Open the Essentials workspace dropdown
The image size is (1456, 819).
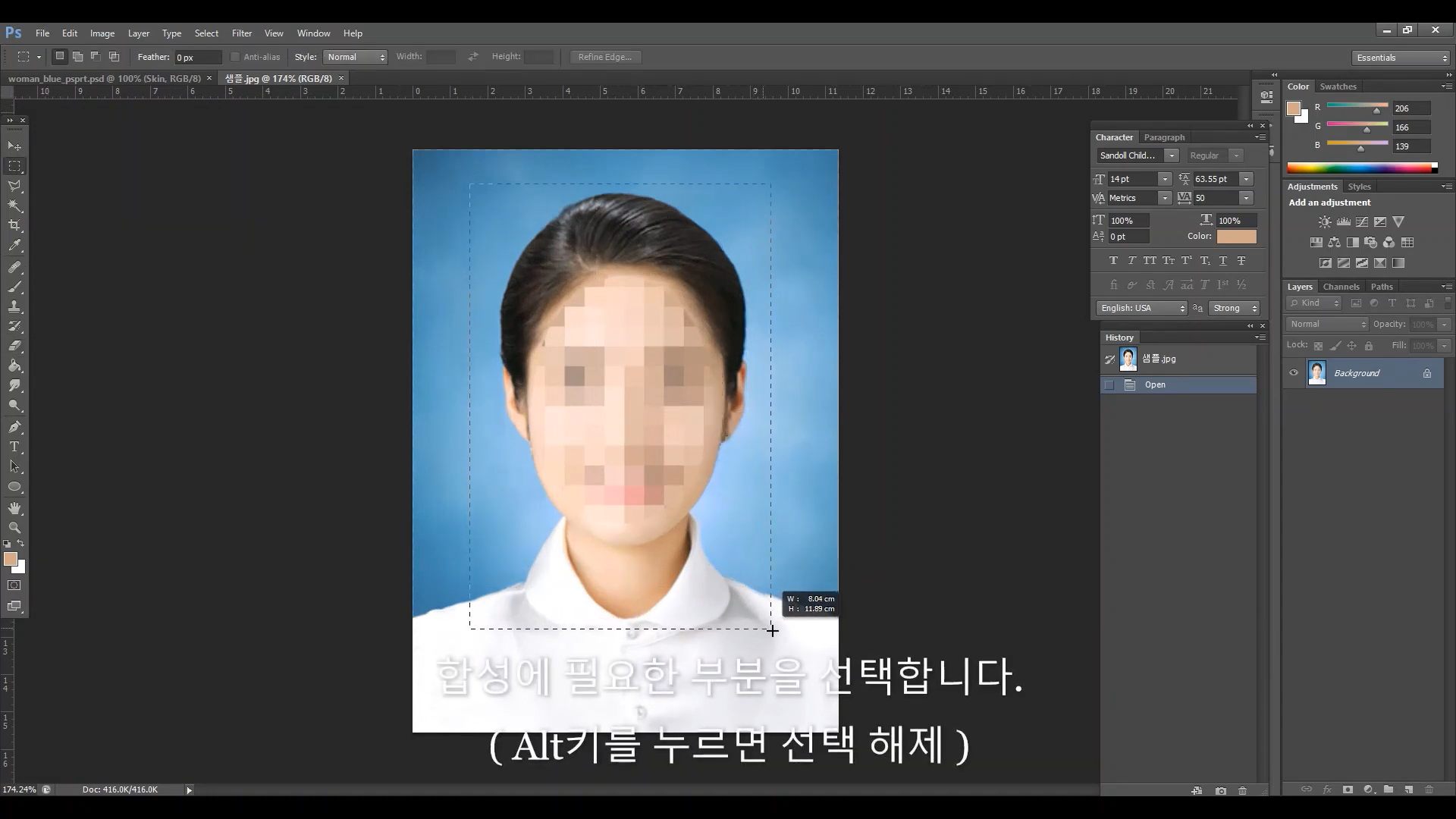1401,58
